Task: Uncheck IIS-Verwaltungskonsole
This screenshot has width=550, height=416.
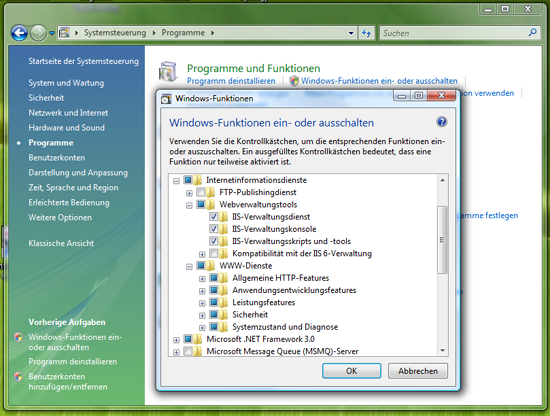Action: [x=214, y=229]
